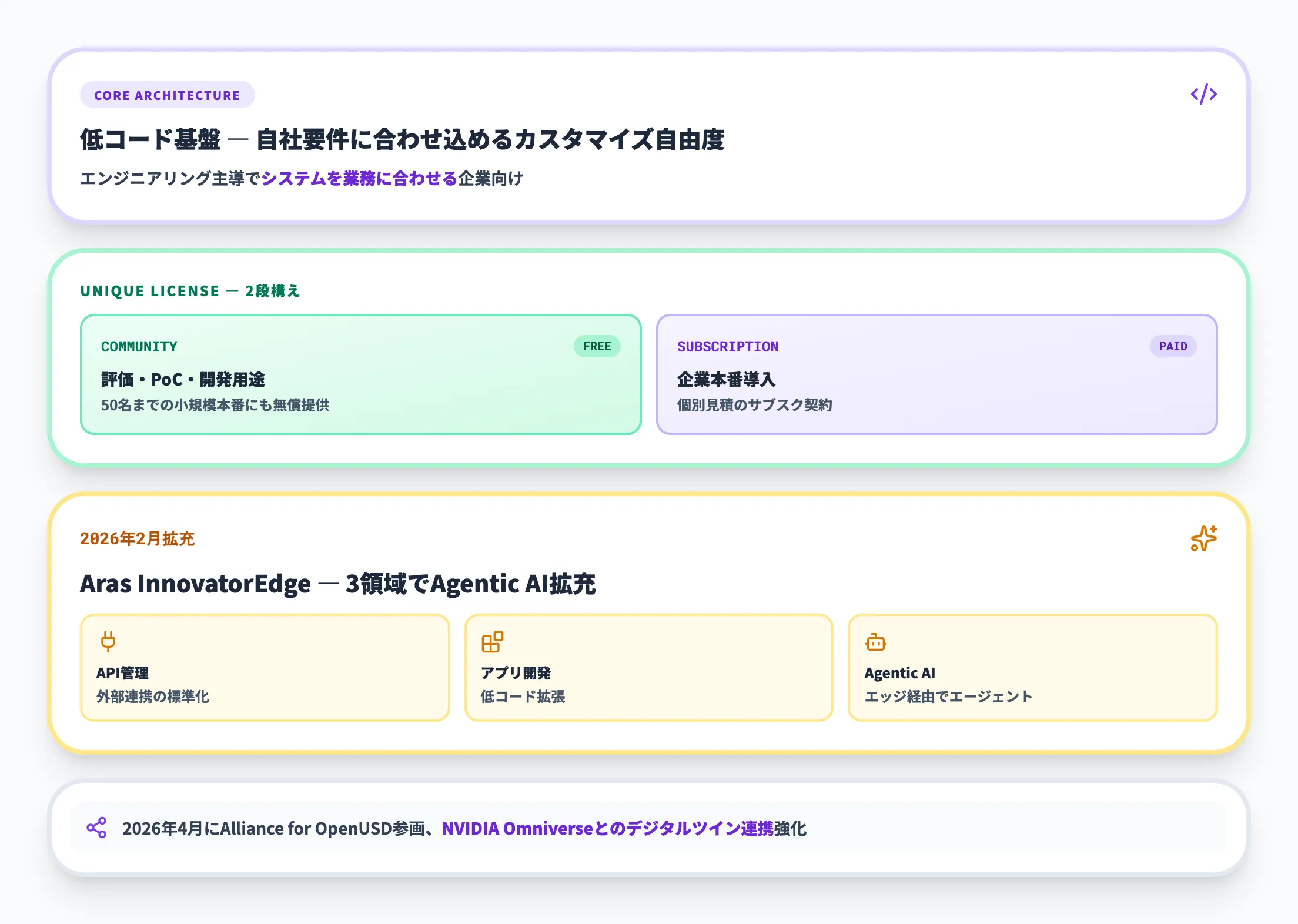Open the SUBSCRIPTION license card
Screen dimensions: 1298x924
coord(936,374)
